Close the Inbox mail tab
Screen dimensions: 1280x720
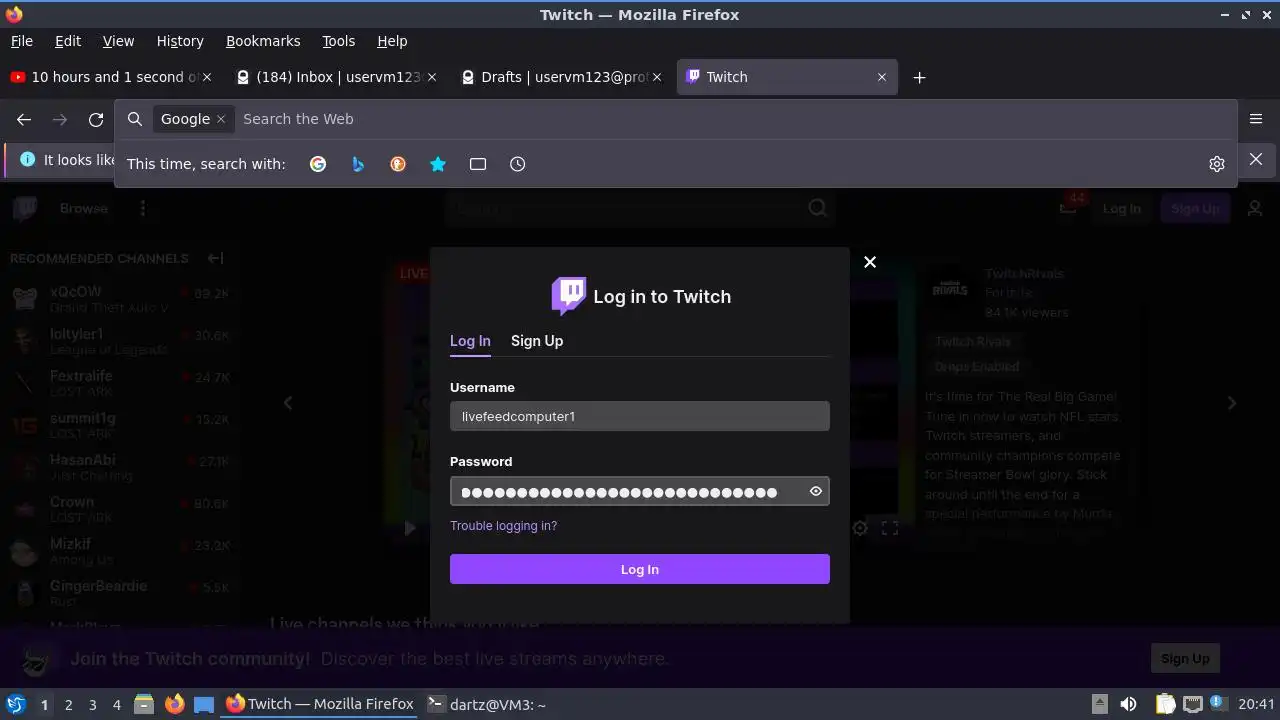(432, 77)
